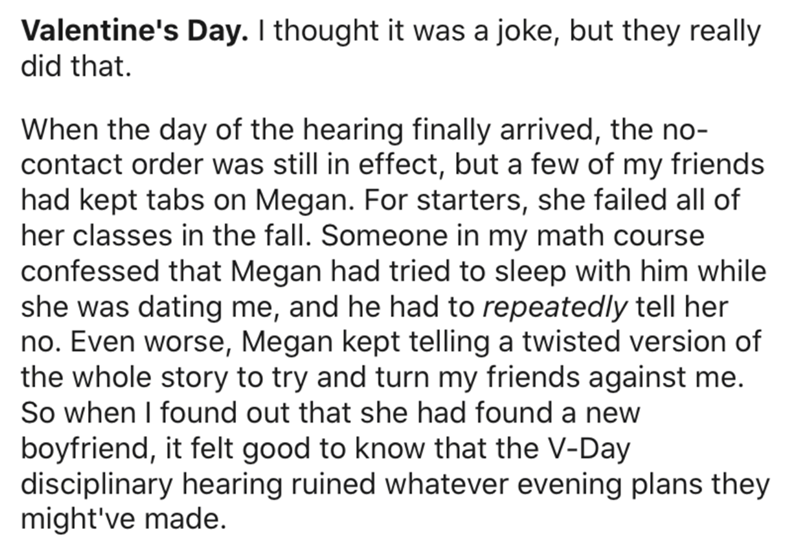Click the word "disciplinary"
This screenshot has width=800, height=552.
[97, 485]
